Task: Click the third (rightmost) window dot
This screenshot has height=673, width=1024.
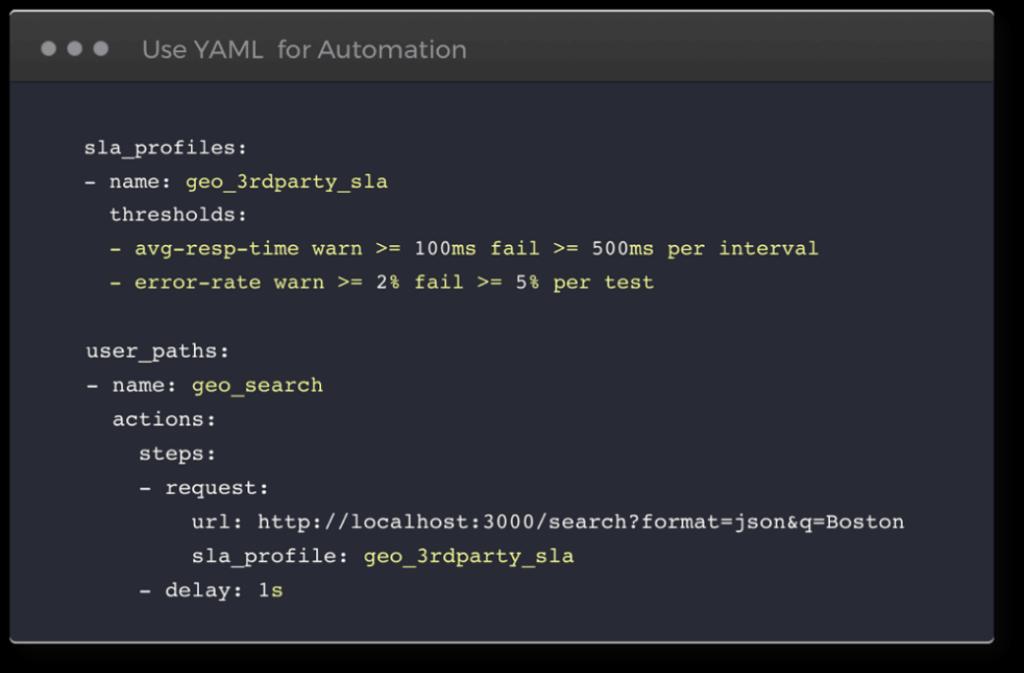Action: 100,48
